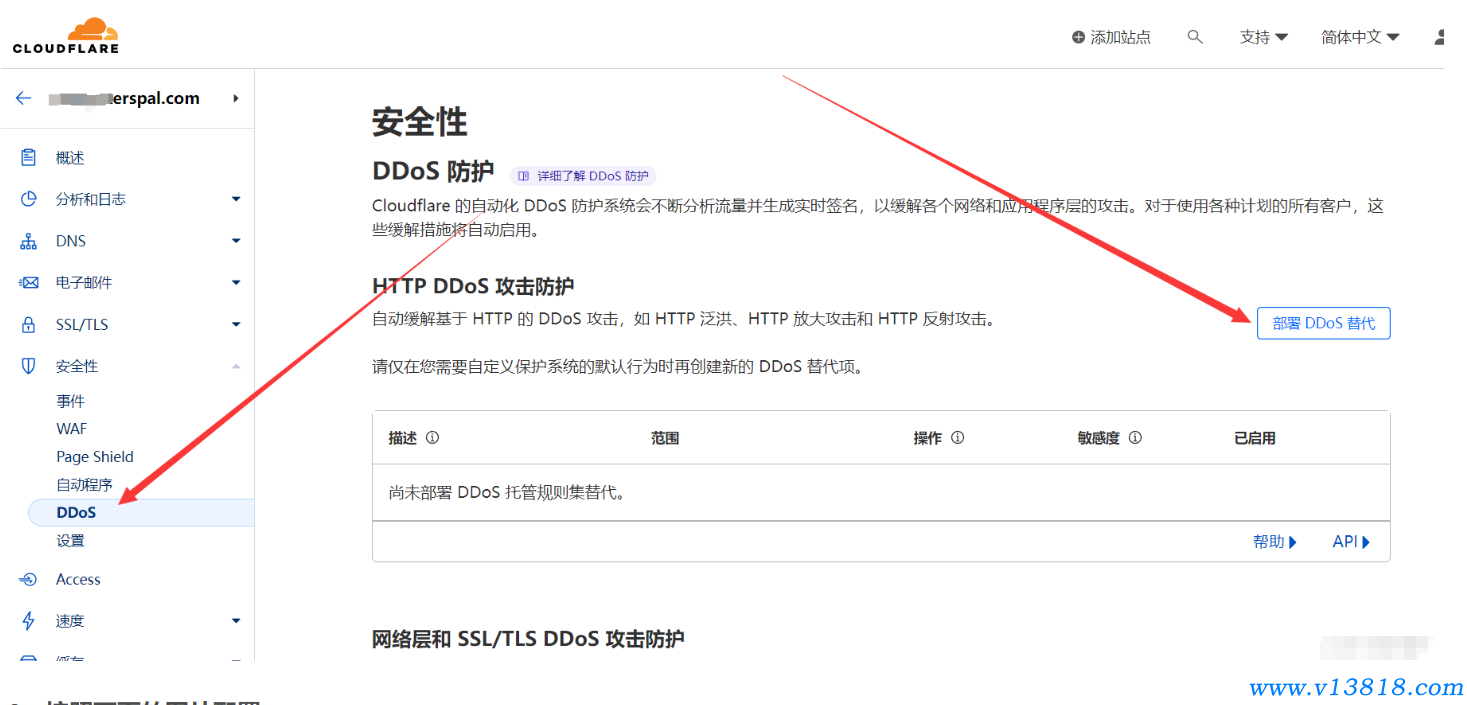Open the 支持 support dropdown
This screenshot has height=705, width=1467.
tap(1263, 37)
